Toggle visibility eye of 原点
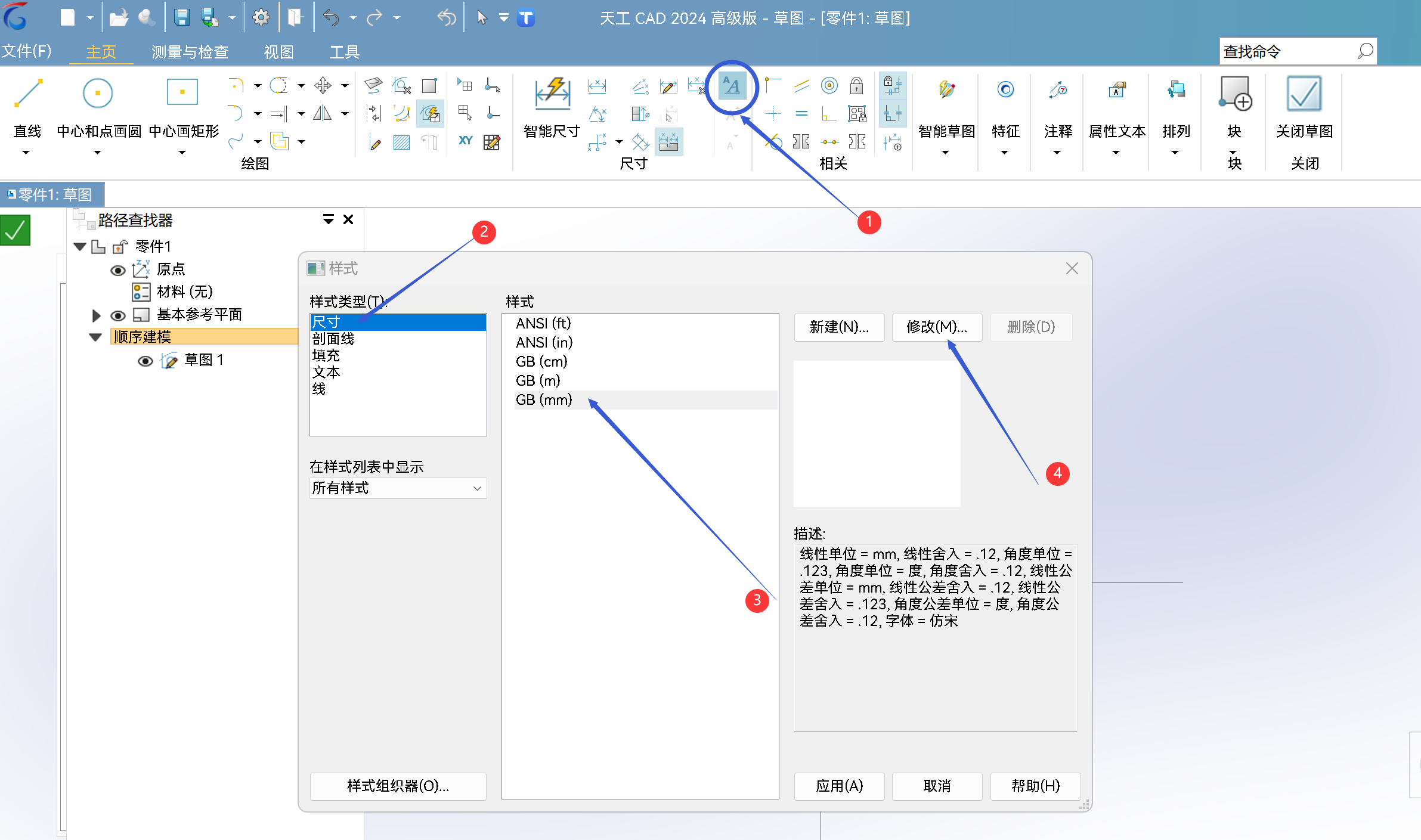The width and height of the screenshot is (1421, 840). [x=118, y=270]
